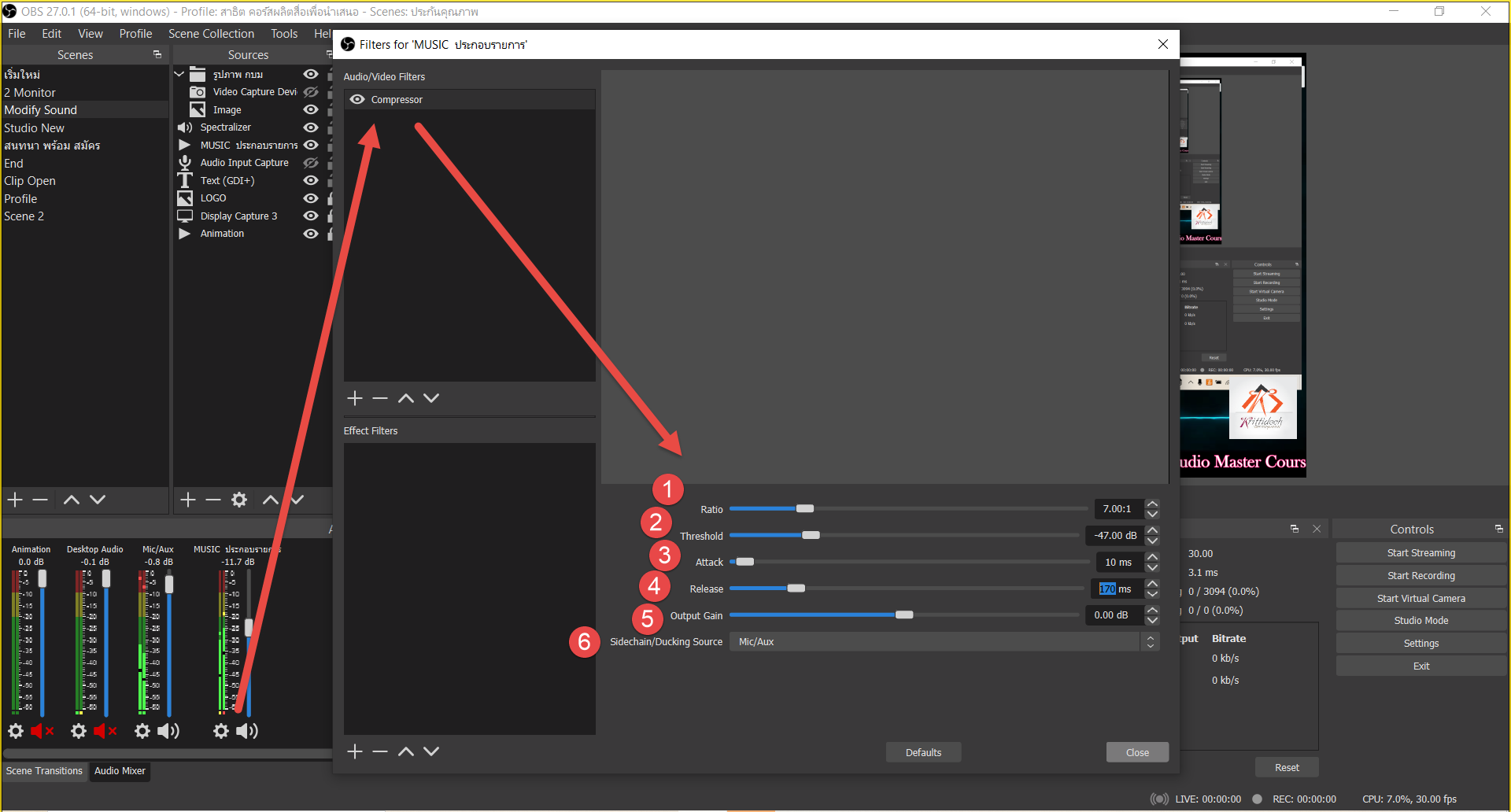Move the Compressor filter up with arrow icon
Image resolution: width=1511 pixels, height=812 pixels.
point(405,398)
